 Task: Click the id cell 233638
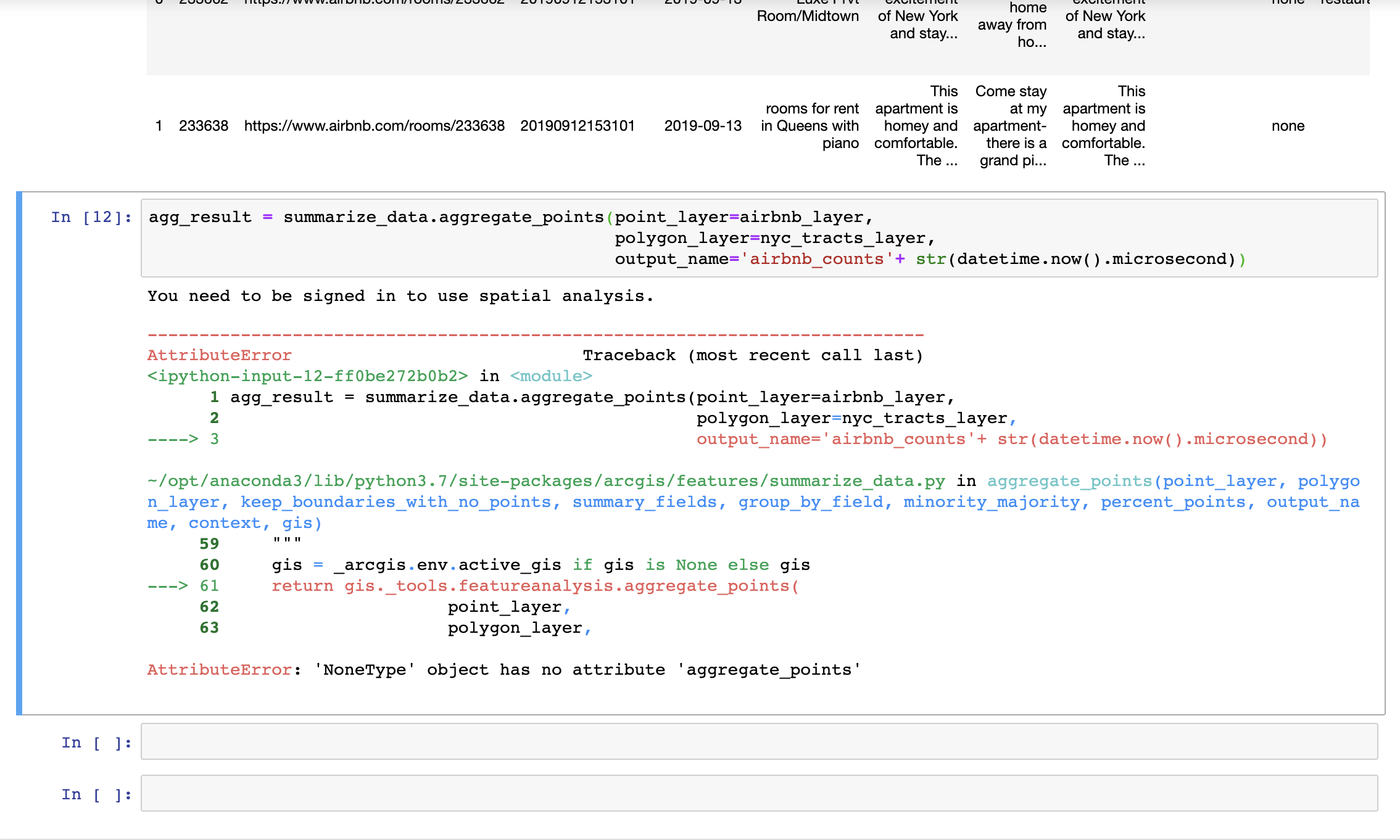click(x=204, y=126)
